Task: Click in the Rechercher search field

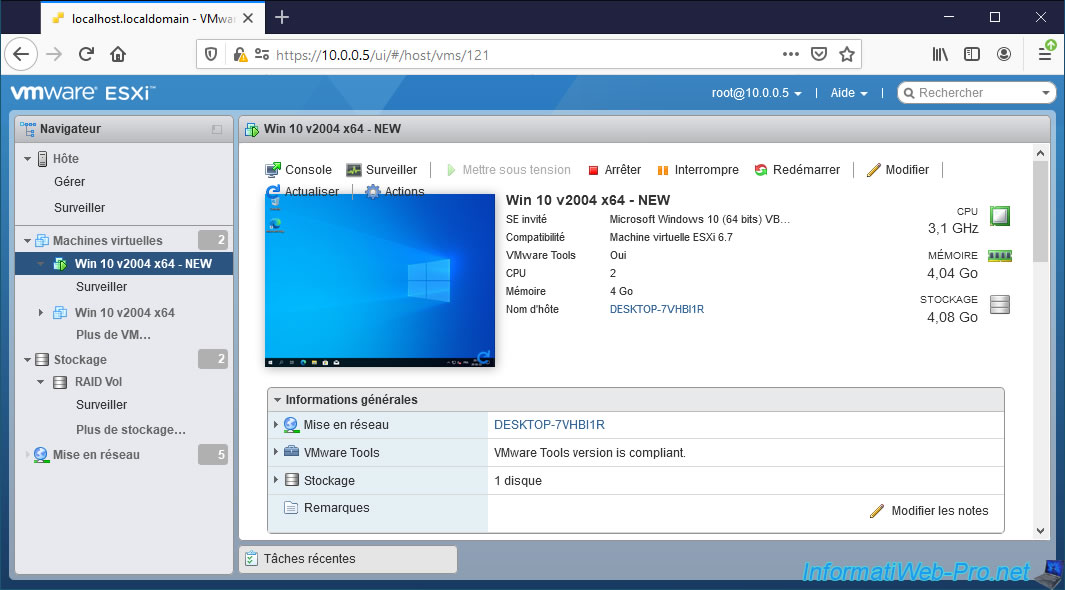Action: pos(975,93)
